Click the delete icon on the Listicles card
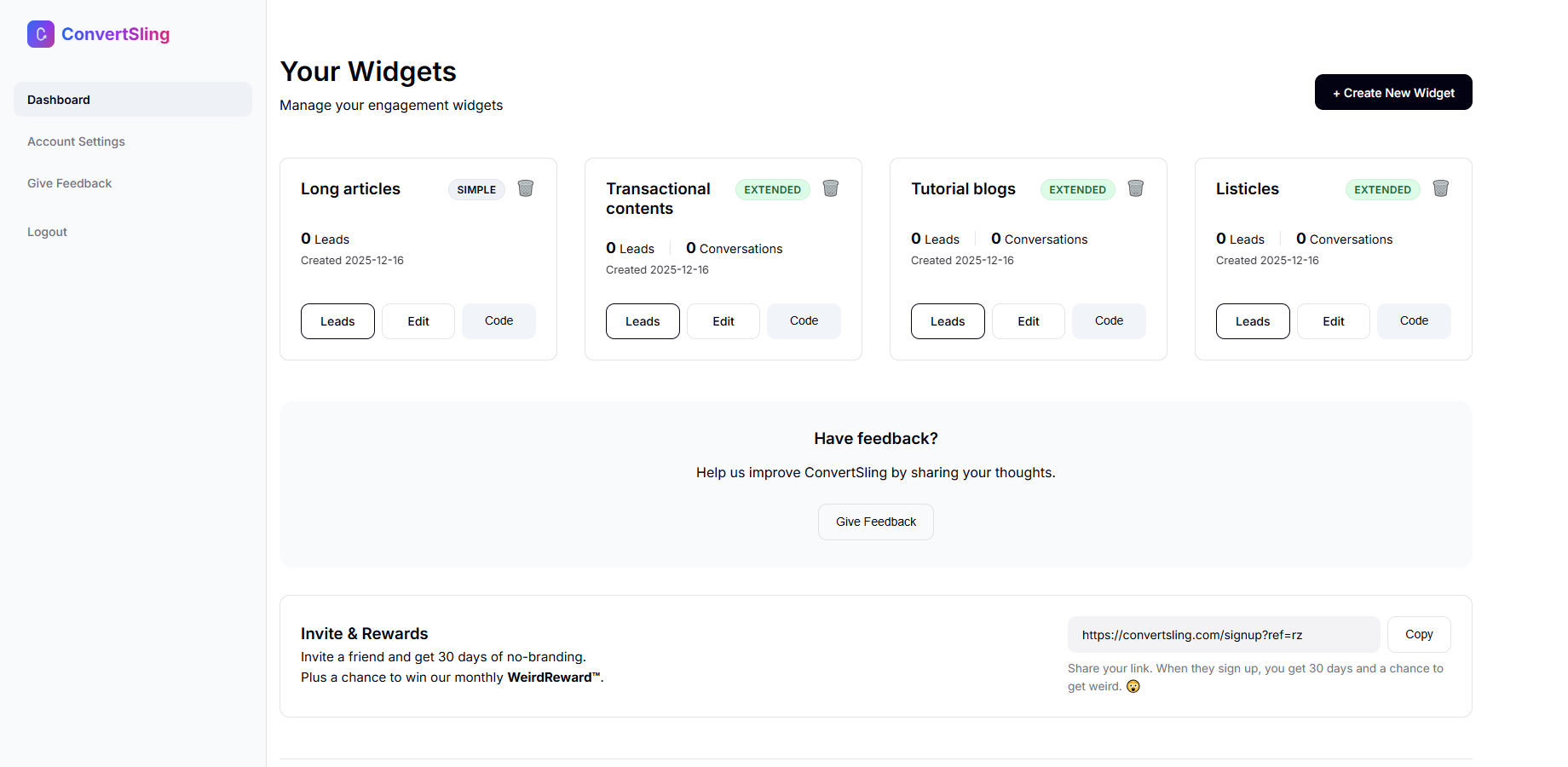The image size is (1568, 767). [1441, 188]
